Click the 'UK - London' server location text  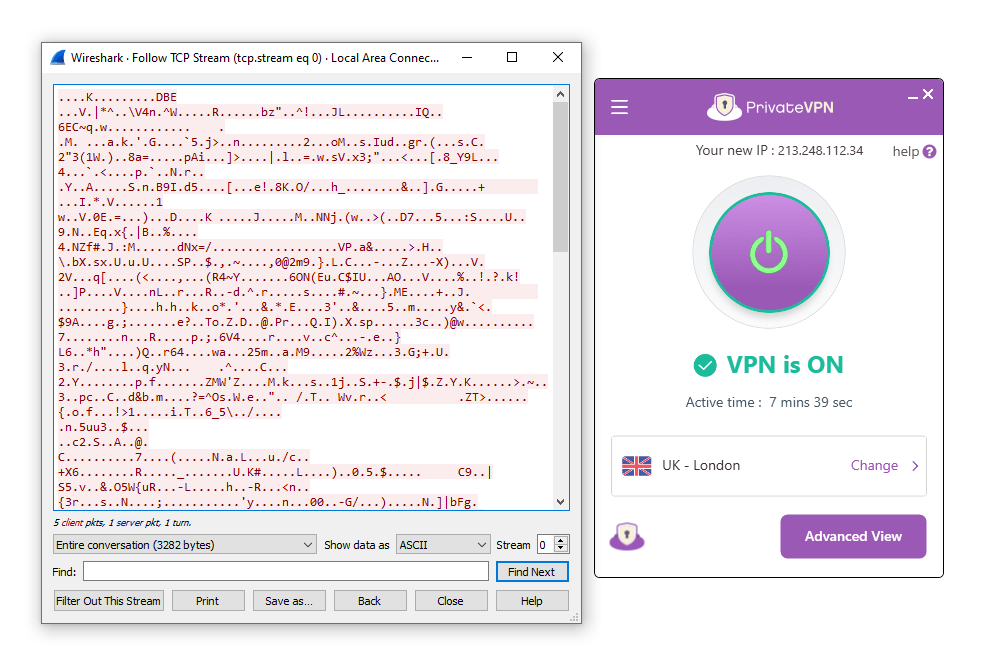(701, 465)
